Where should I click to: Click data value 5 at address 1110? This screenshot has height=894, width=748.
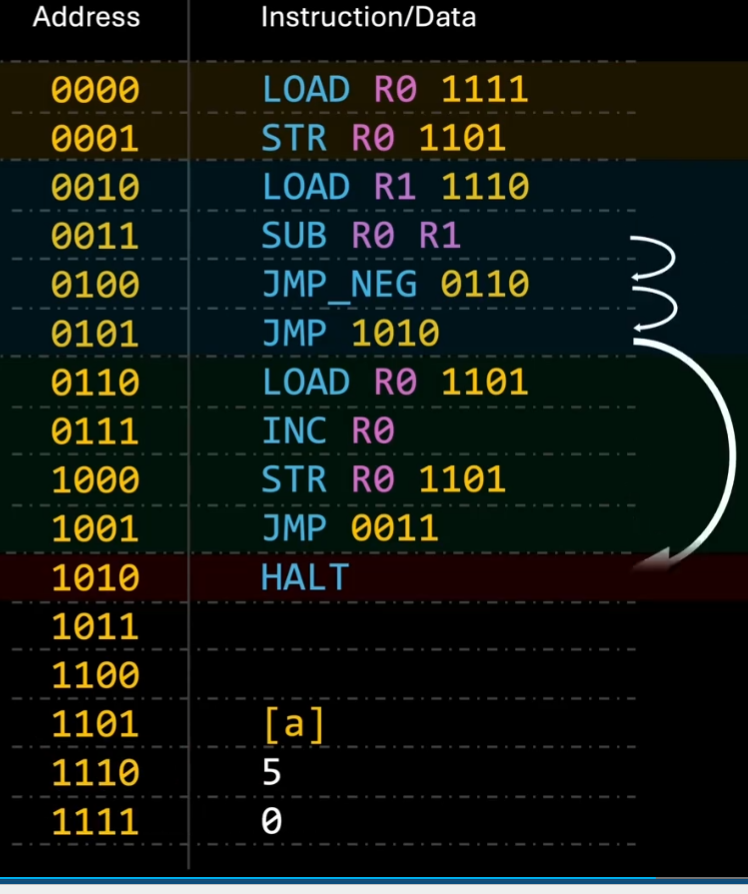[x=271, y=773]
